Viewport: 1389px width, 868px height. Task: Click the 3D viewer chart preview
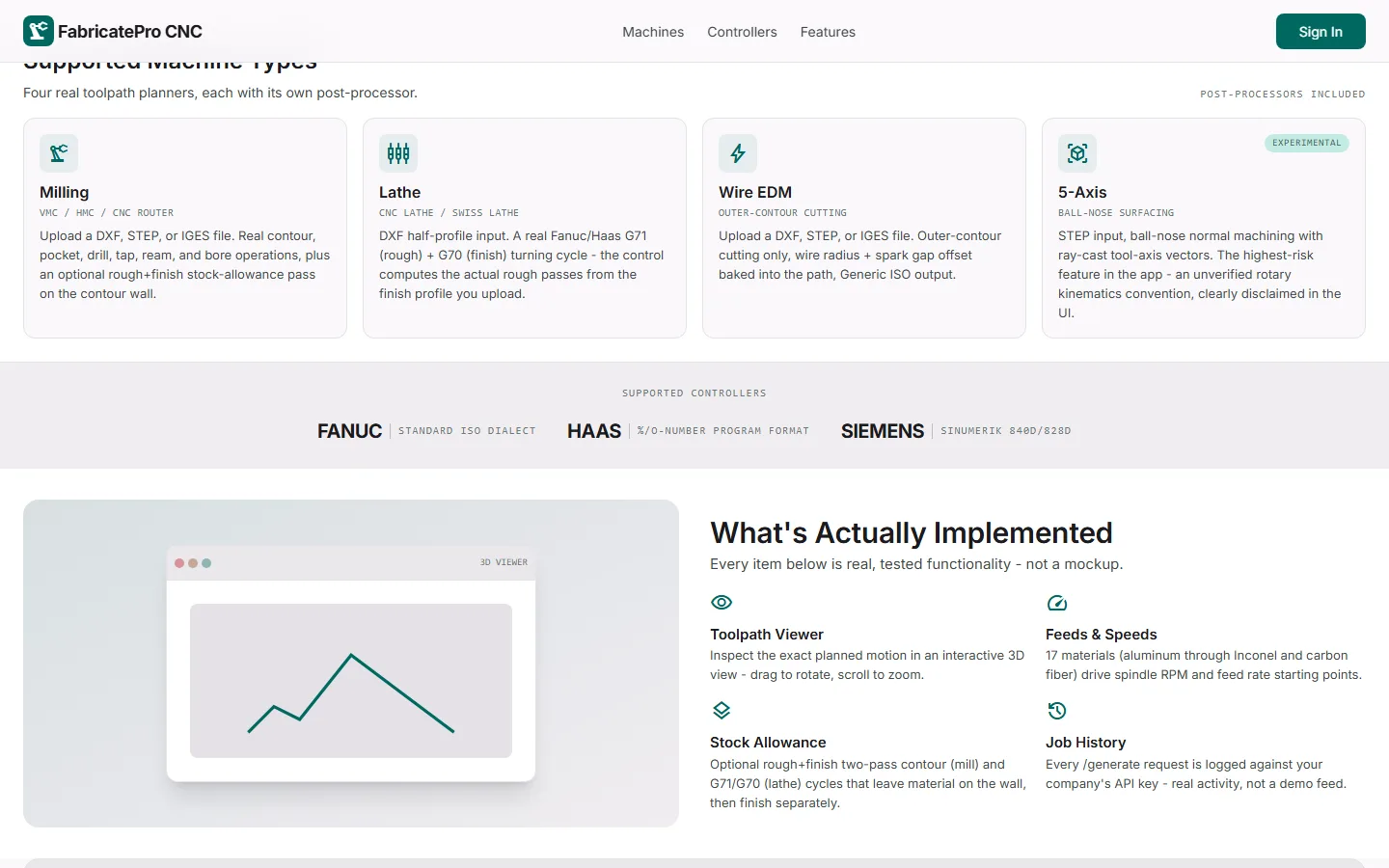pos(351,681)
